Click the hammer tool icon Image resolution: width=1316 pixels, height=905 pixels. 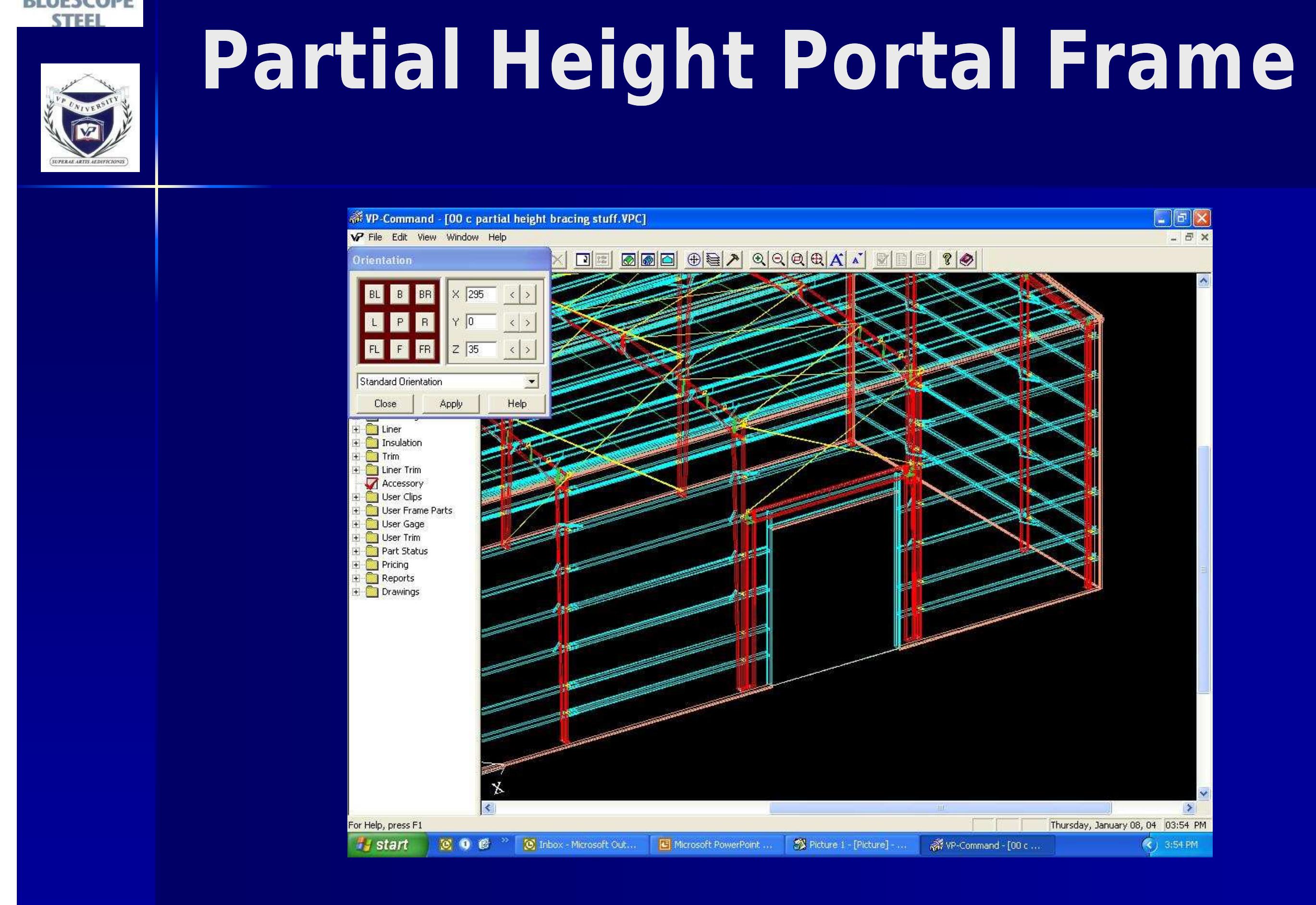click(733, 260)
